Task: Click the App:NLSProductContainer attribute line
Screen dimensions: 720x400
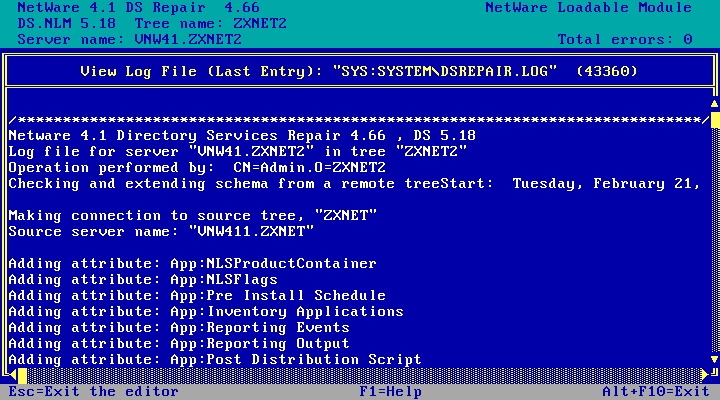Action: tap(192, 264)
